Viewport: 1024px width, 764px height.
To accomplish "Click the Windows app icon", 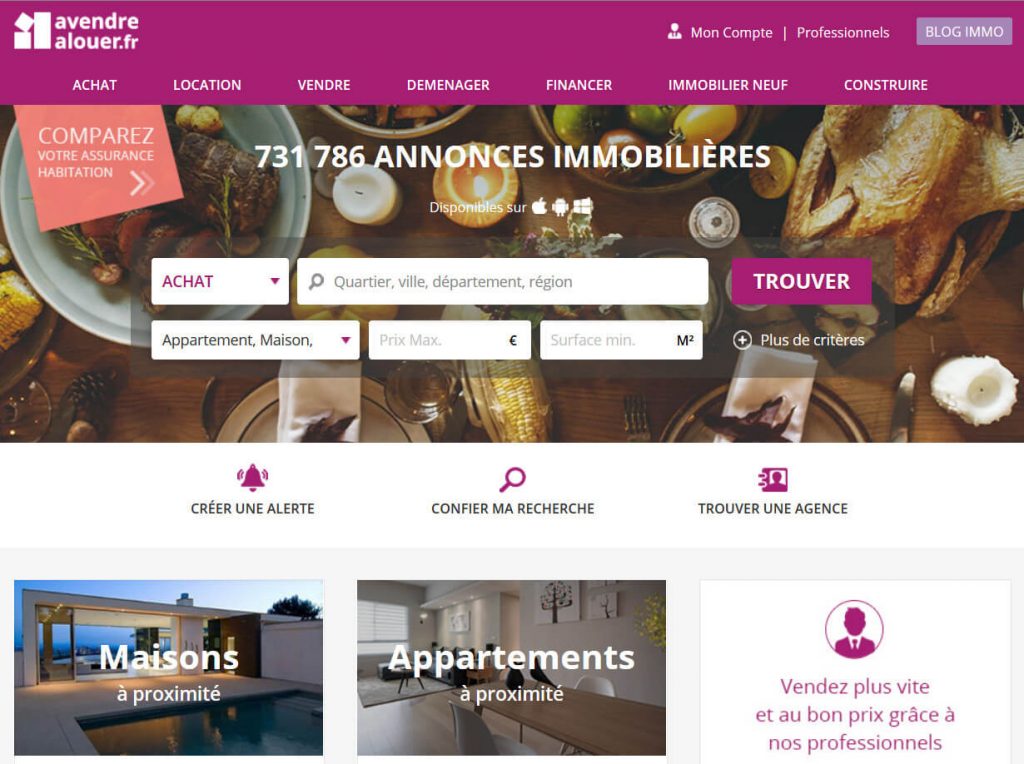I will pos(582,206).
